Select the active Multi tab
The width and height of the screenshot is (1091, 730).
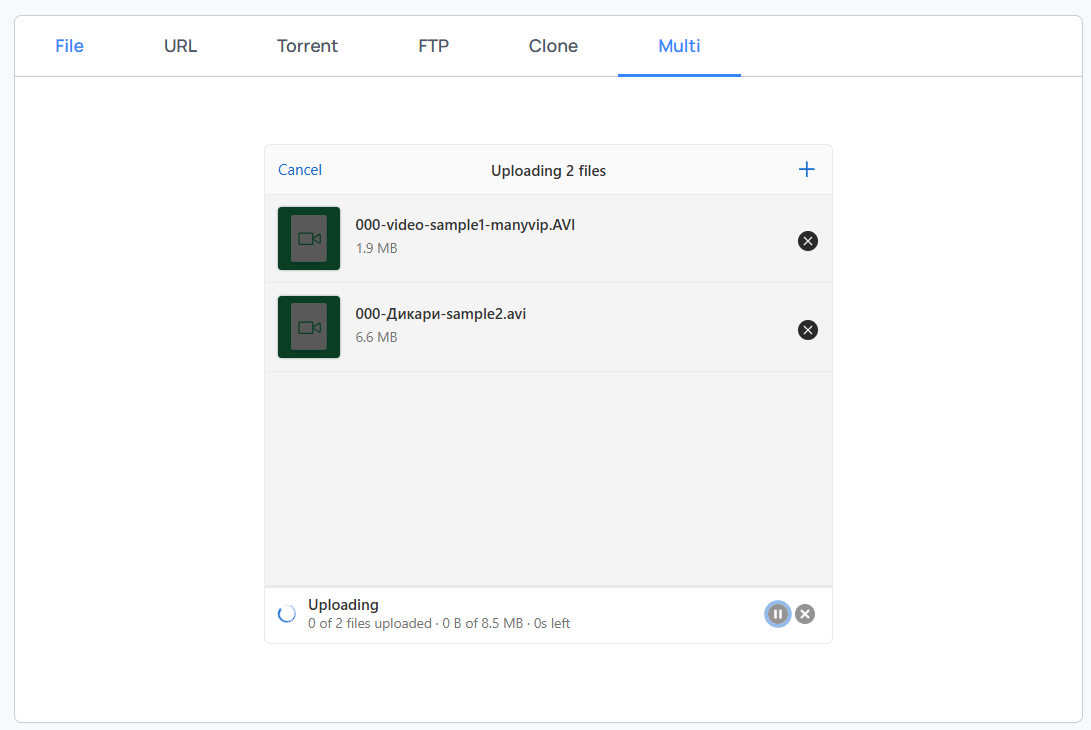(x=679, y=45)
